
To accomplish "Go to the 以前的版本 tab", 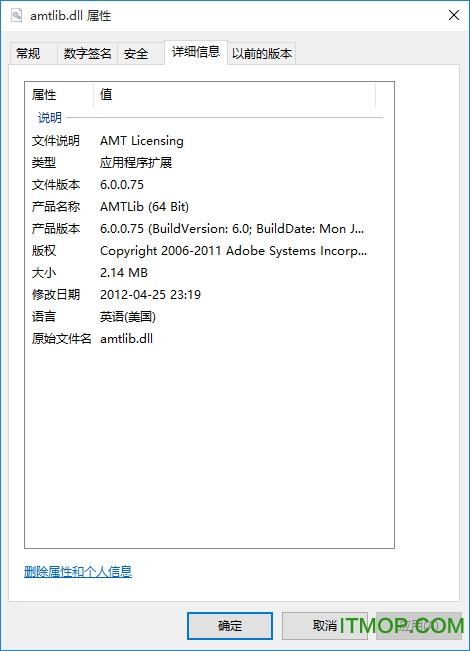I will 262,54.
